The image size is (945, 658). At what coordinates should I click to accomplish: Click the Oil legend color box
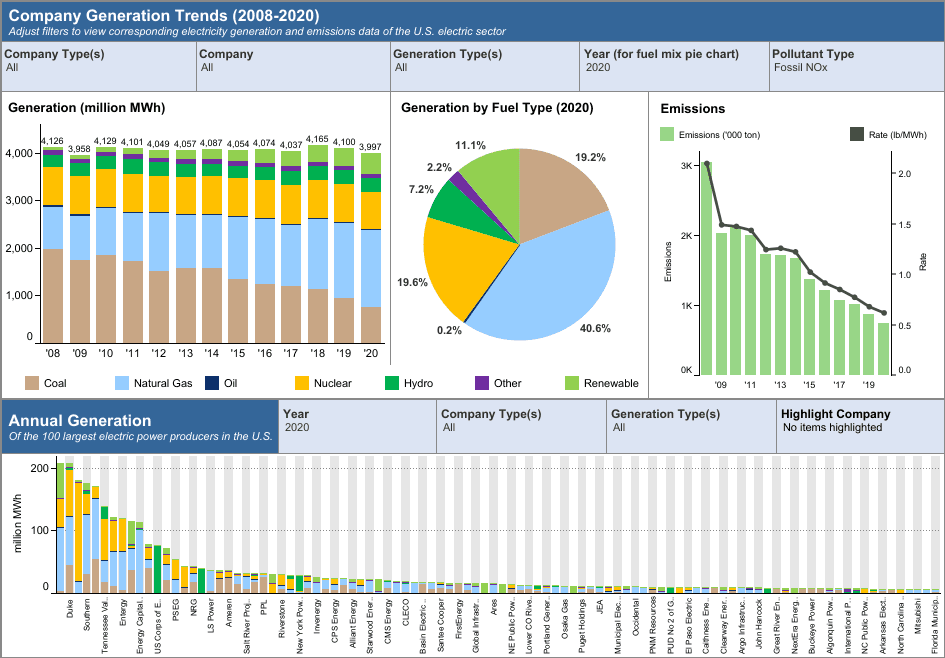click(211, 383)
